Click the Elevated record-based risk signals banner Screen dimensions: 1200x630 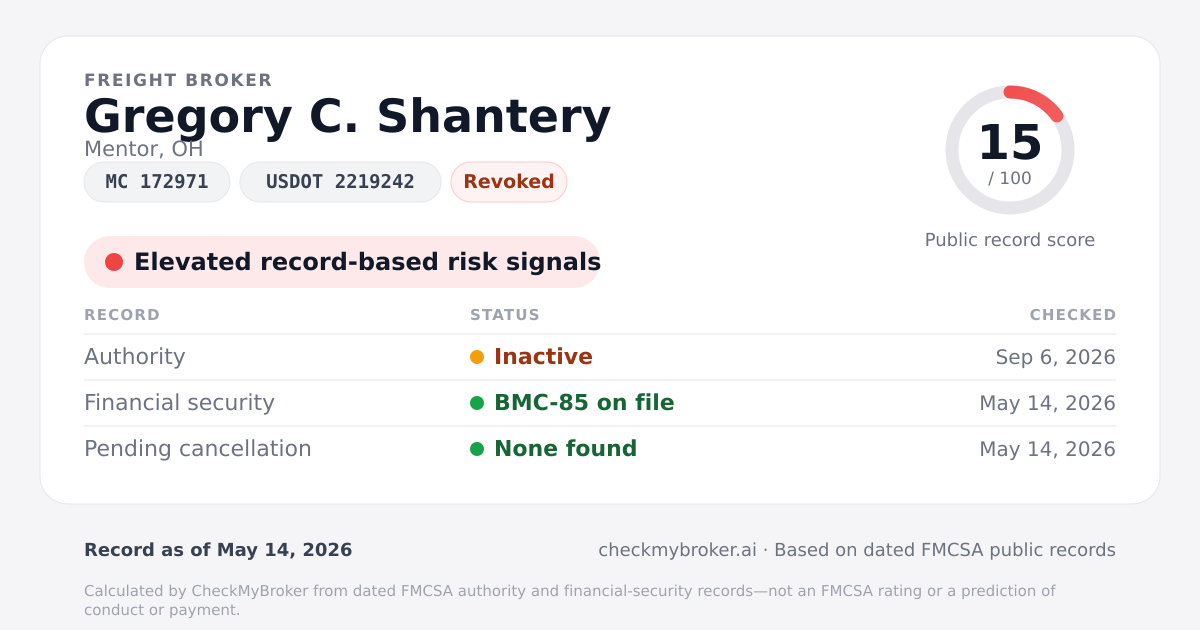tap(342, 262)
